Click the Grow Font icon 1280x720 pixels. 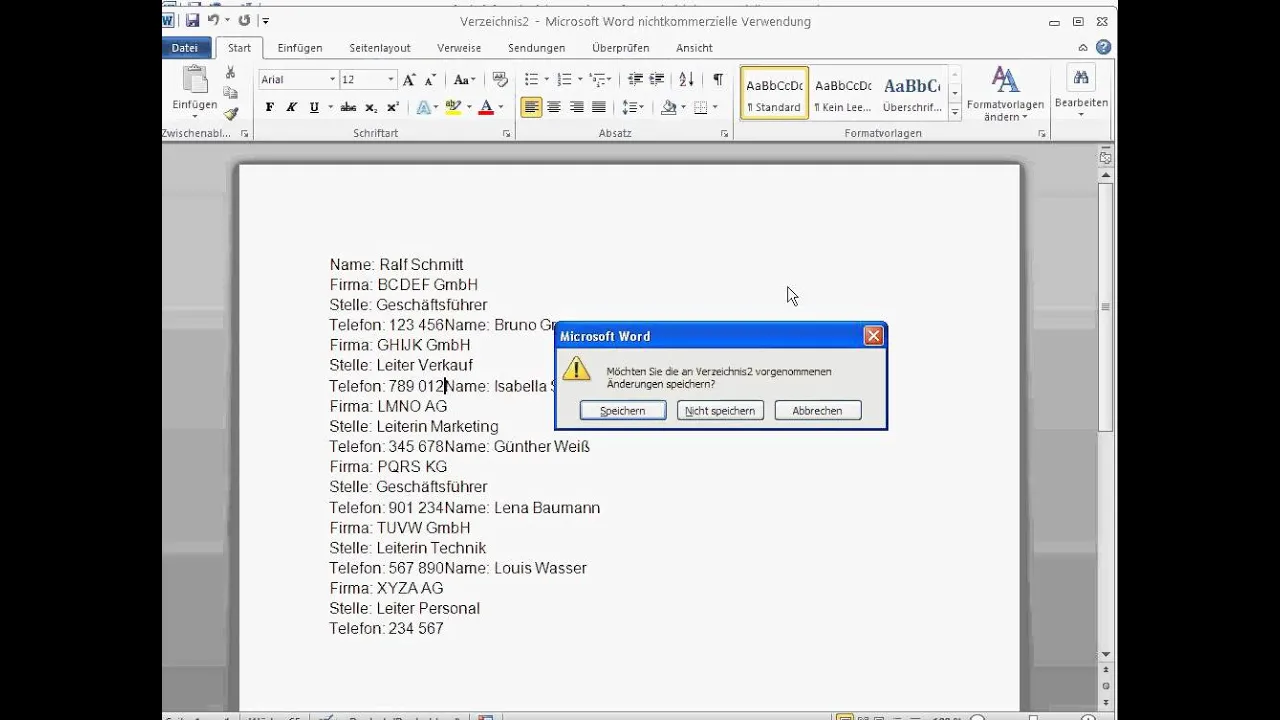pyautogui.click(x=409, y=79)
